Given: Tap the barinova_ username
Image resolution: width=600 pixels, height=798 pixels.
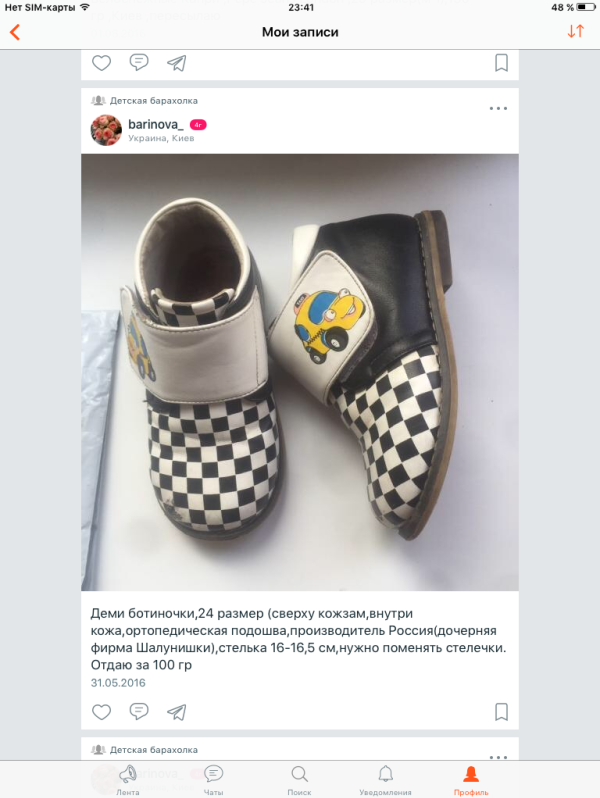Looking at the screenshot, I should (155, 123).
